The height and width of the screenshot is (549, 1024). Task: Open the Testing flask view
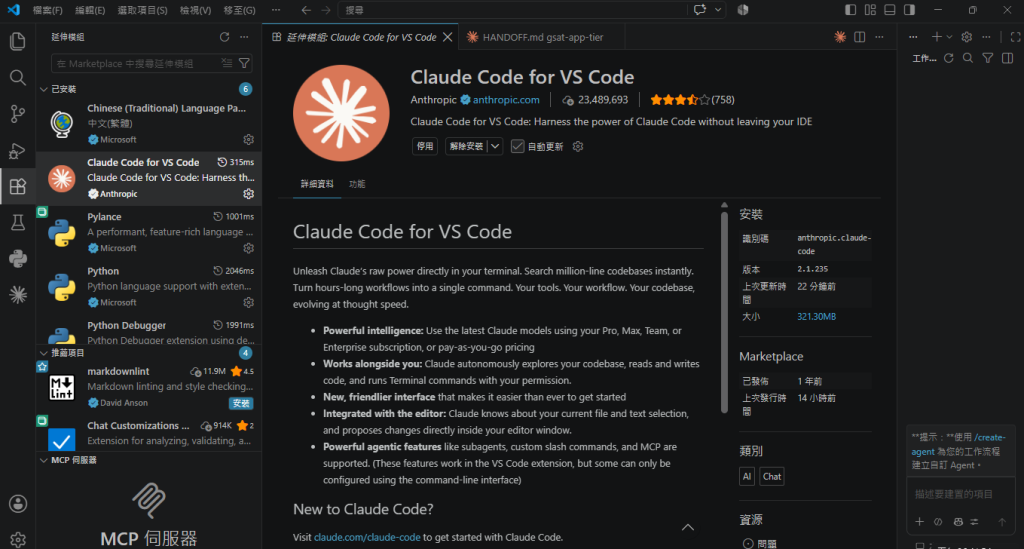click(18, 223)
